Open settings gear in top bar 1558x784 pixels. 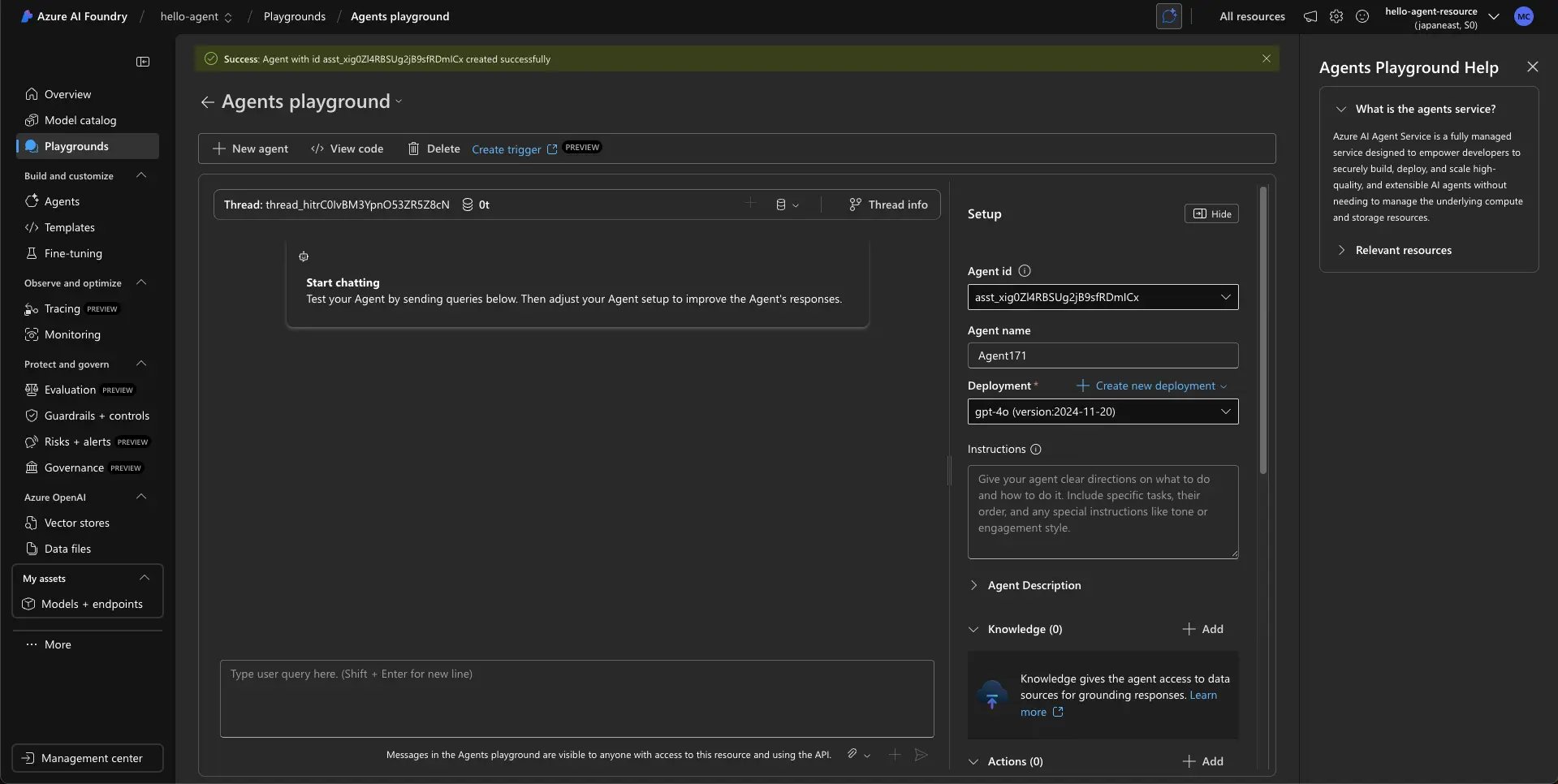coord(1336,16)
